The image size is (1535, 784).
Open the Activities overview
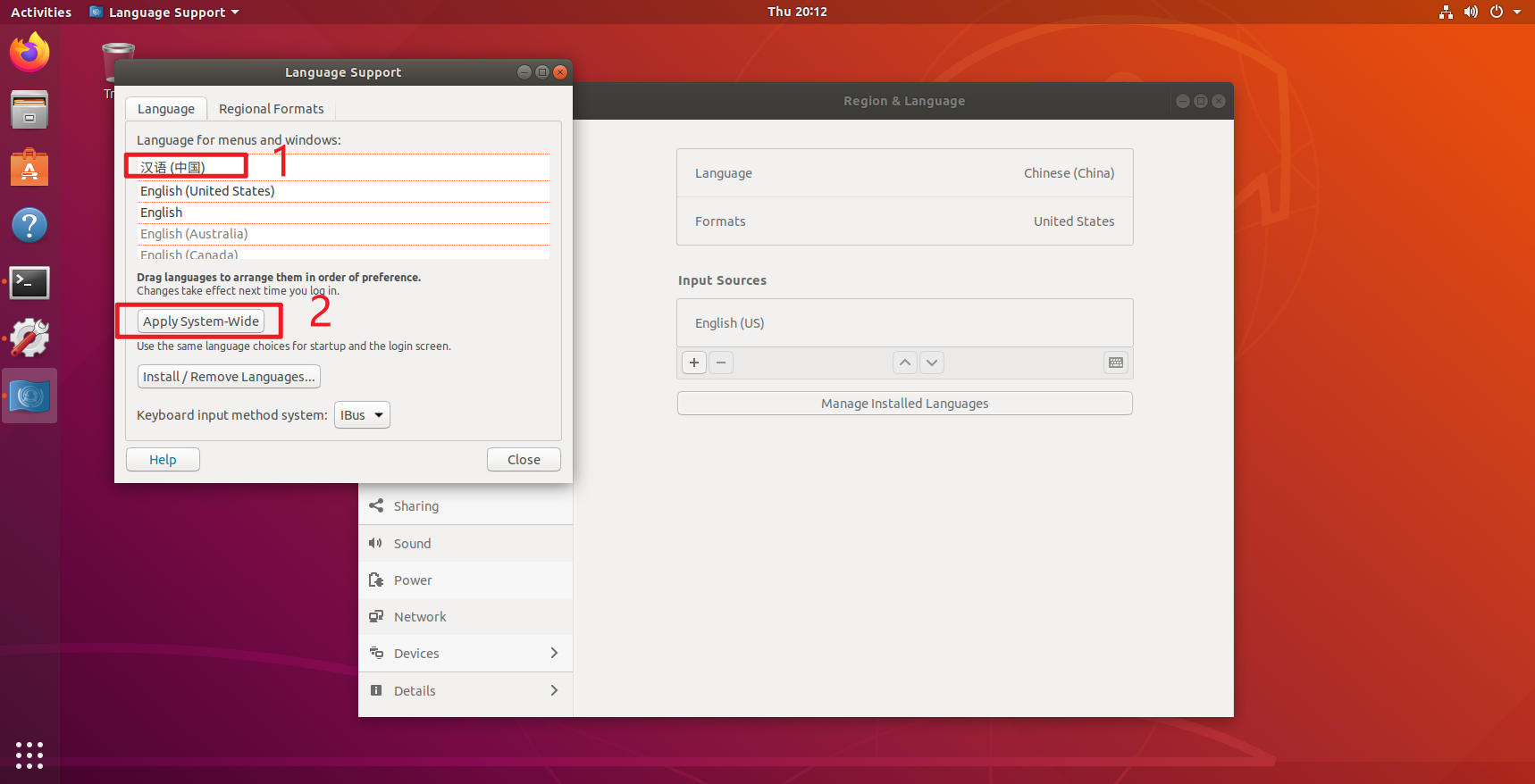[x=41, y=12]
